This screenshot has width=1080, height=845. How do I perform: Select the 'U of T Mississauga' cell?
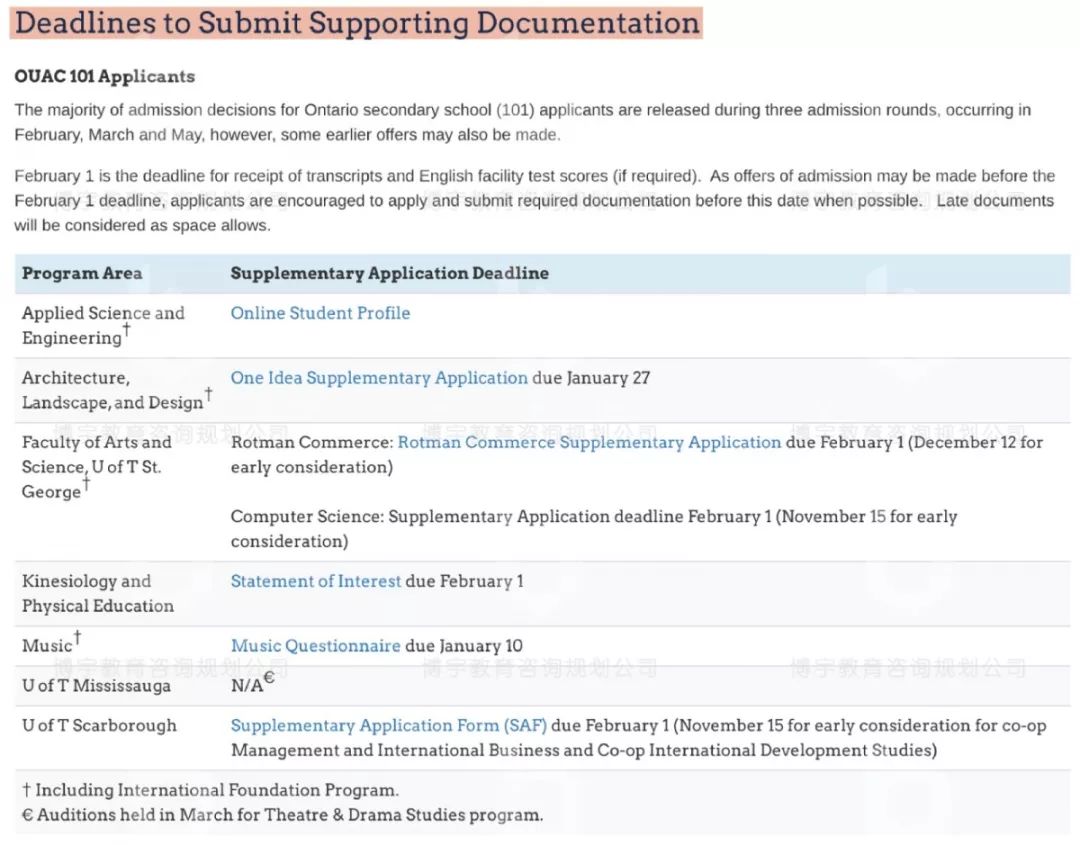pyautogui.click(x=96, y=686)
